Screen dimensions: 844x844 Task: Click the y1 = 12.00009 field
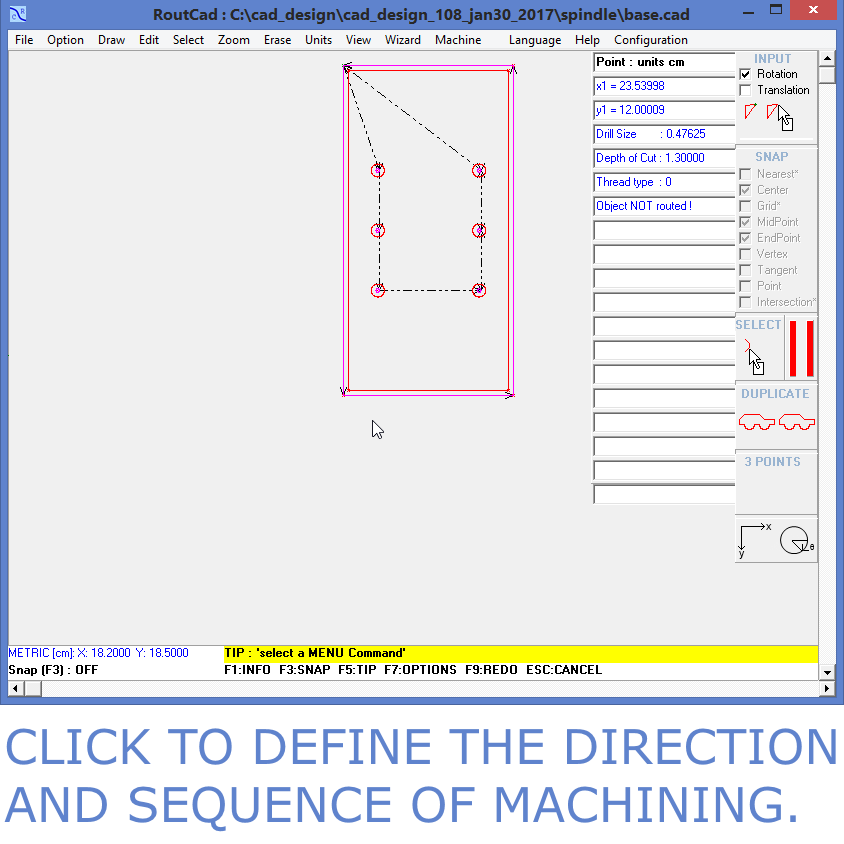(x=664, y=110)
